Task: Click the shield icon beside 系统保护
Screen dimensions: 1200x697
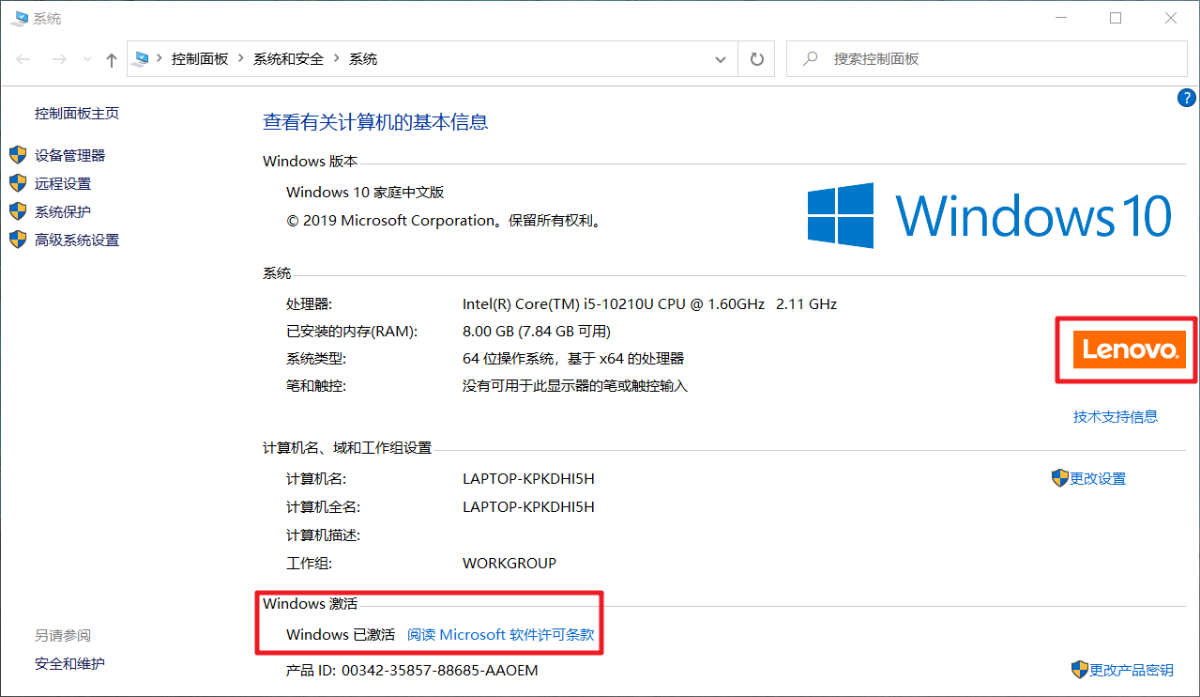Action: (x=17, y=211)
